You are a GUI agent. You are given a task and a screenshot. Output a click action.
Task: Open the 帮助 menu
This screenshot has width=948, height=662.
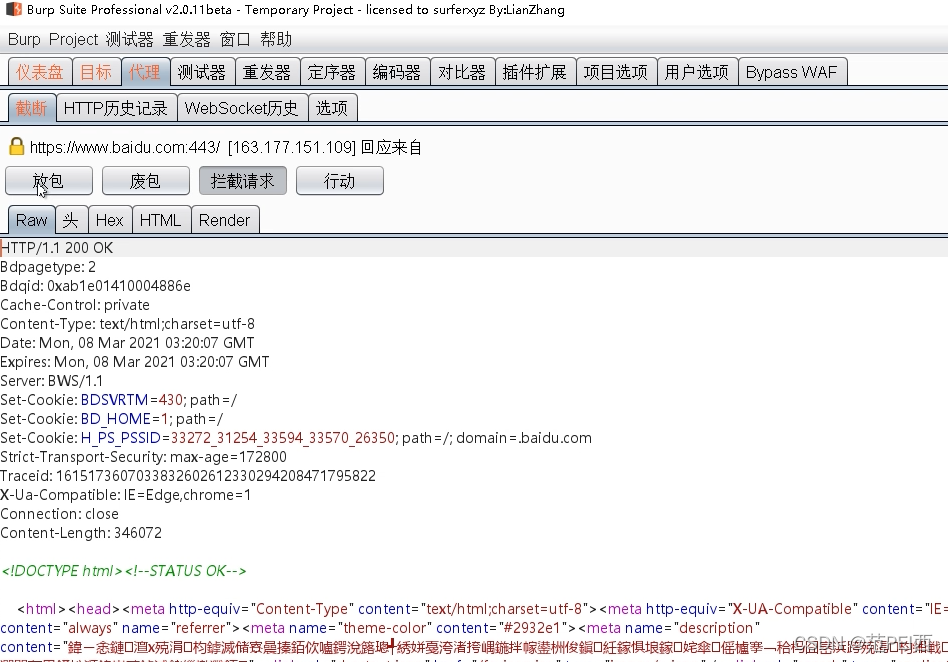click(276, 39)
